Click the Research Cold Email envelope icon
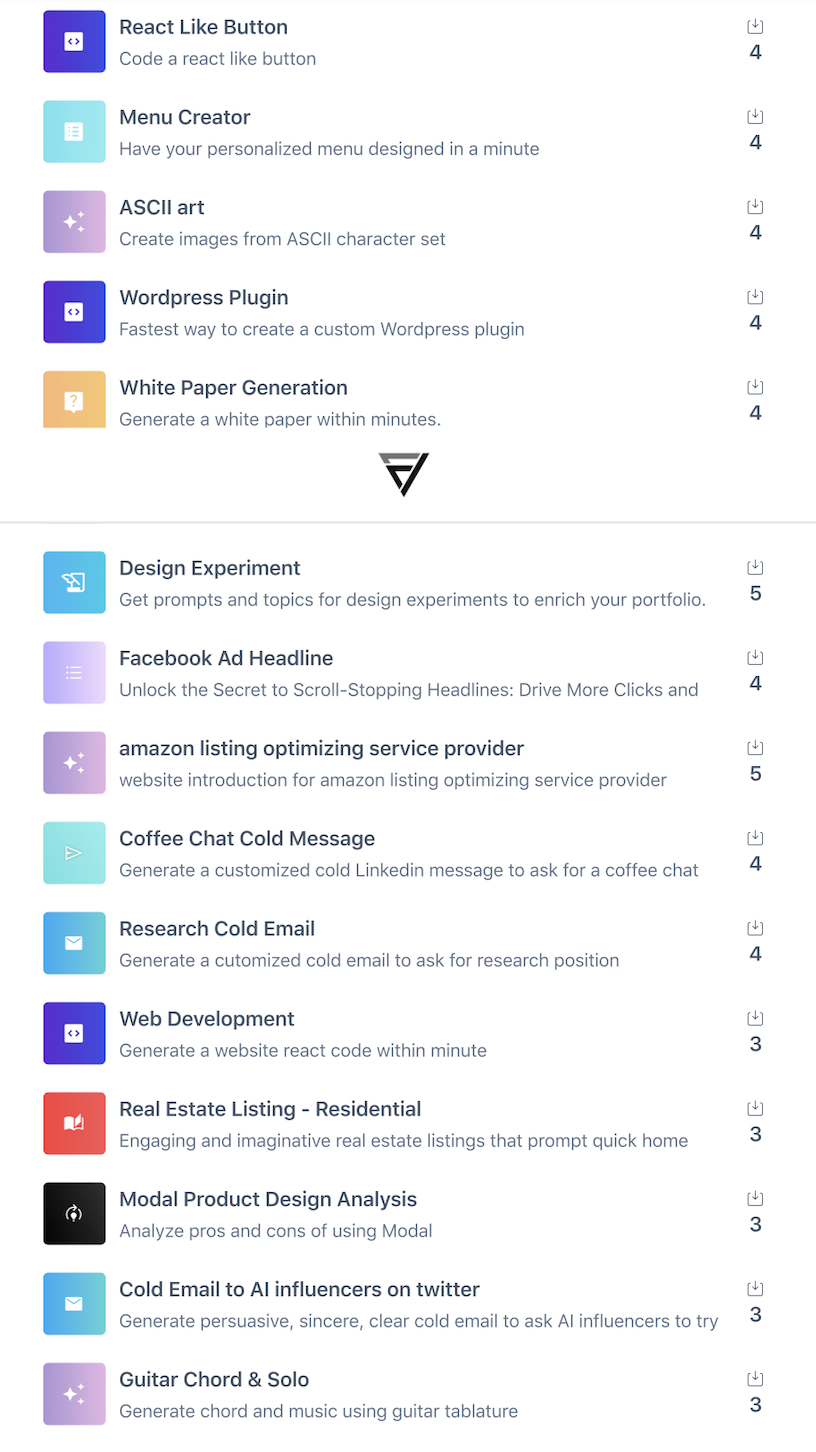 74,943
